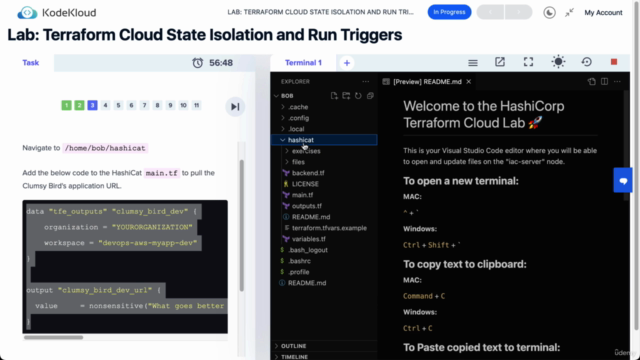Skip to next question button
640x360 pixels.
[x=235, y=107]
